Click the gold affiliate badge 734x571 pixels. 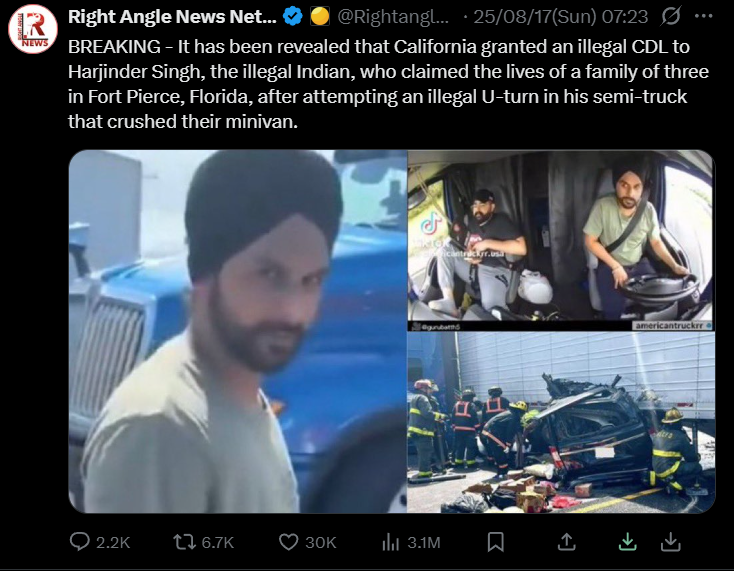pos(320,17)
